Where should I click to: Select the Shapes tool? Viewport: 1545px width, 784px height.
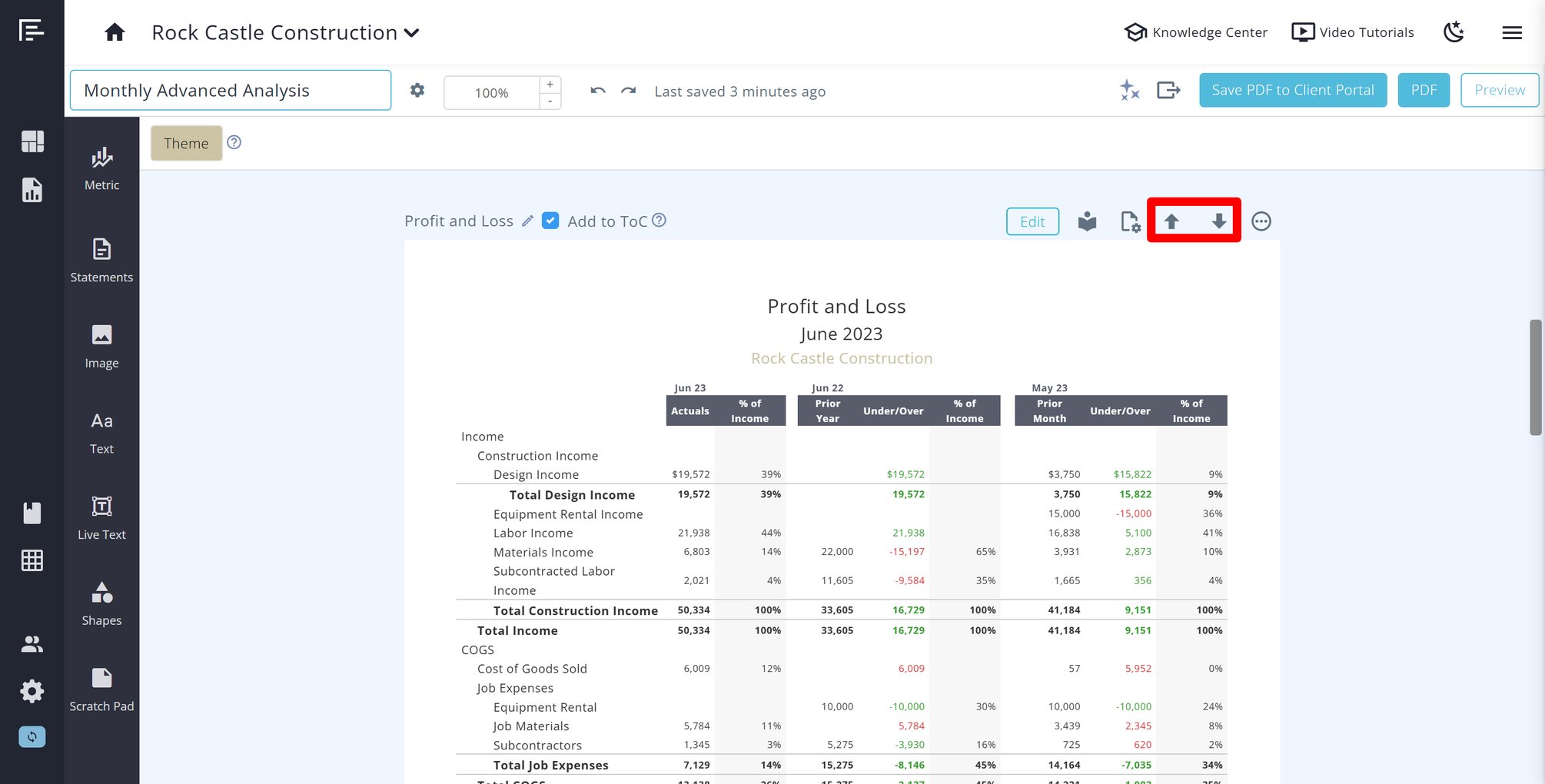(101, 605)
